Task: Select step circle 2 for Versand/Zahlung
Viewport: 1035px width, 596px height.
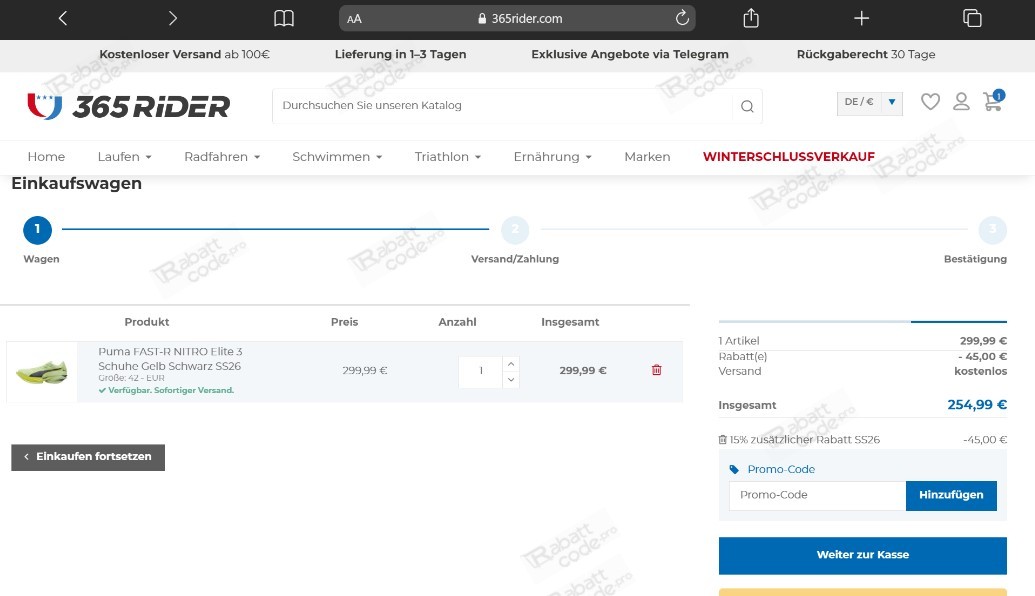Action: pos(515,229)
